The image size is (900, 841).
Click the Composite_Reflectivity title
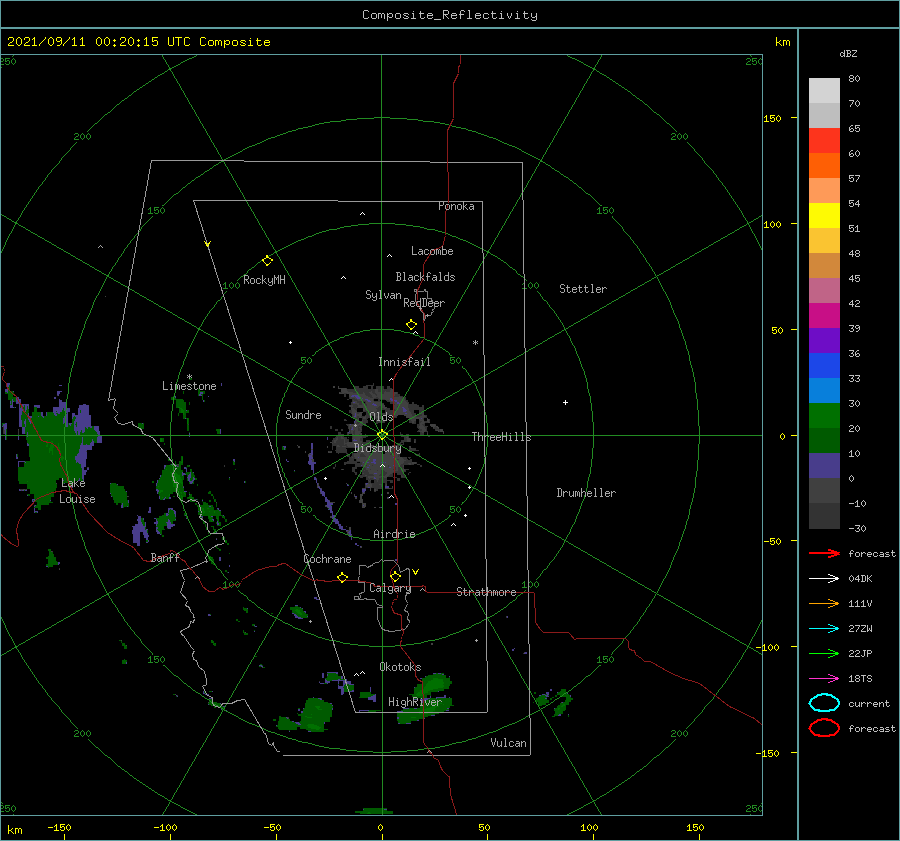(449, 15)
